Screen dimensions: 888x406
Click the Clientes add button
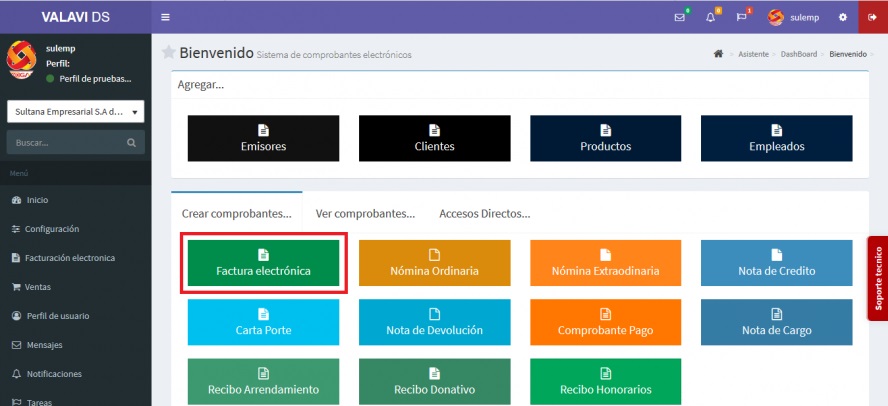(x=434, y=138)
